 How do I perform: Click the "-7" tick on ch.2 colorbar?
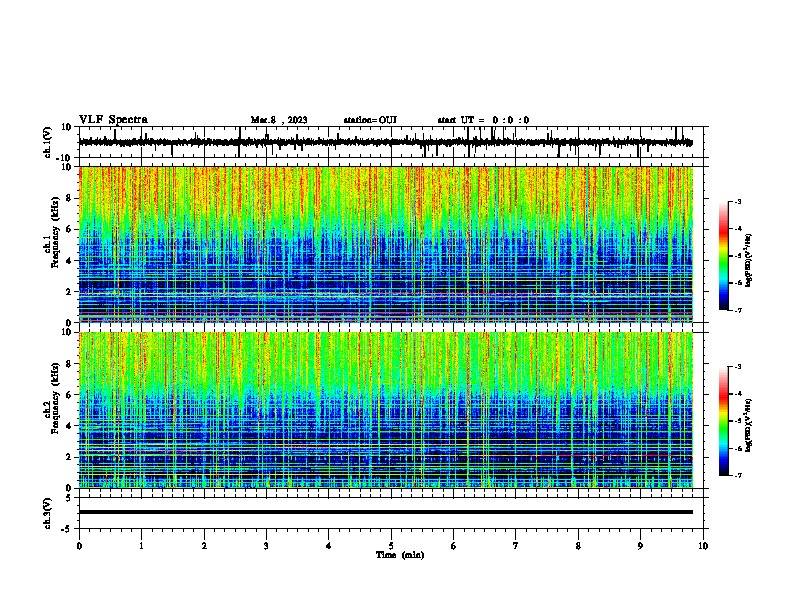(737, 475)
